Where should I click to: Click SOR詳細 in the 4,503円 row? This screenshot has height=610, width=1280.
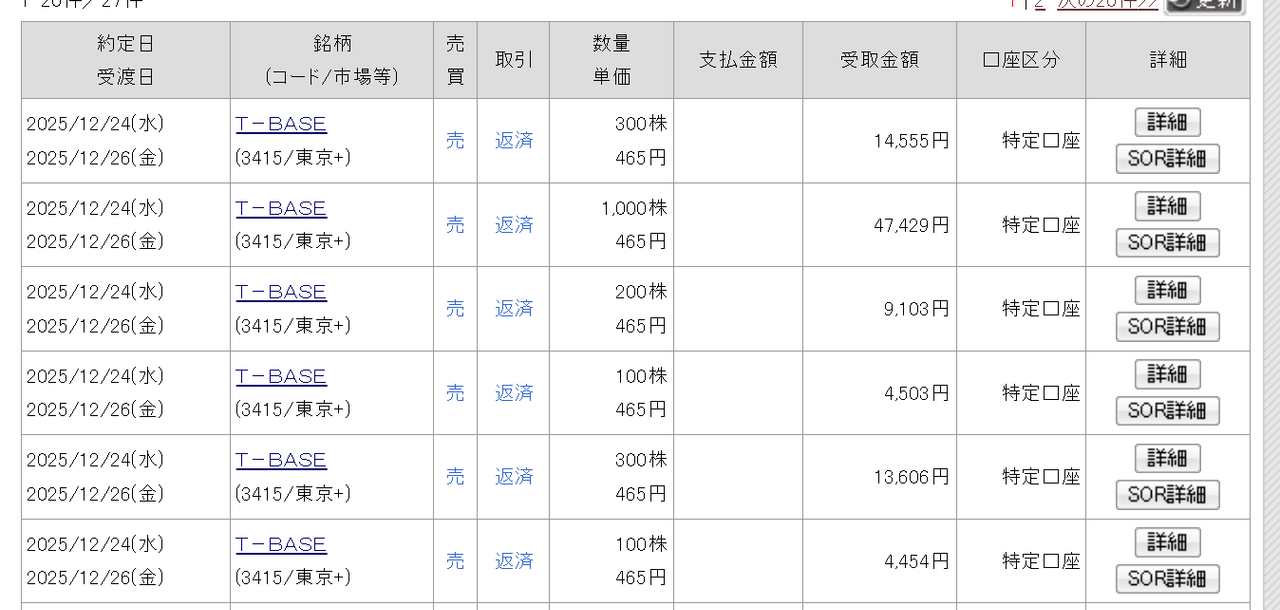[x=1167, y=410]
